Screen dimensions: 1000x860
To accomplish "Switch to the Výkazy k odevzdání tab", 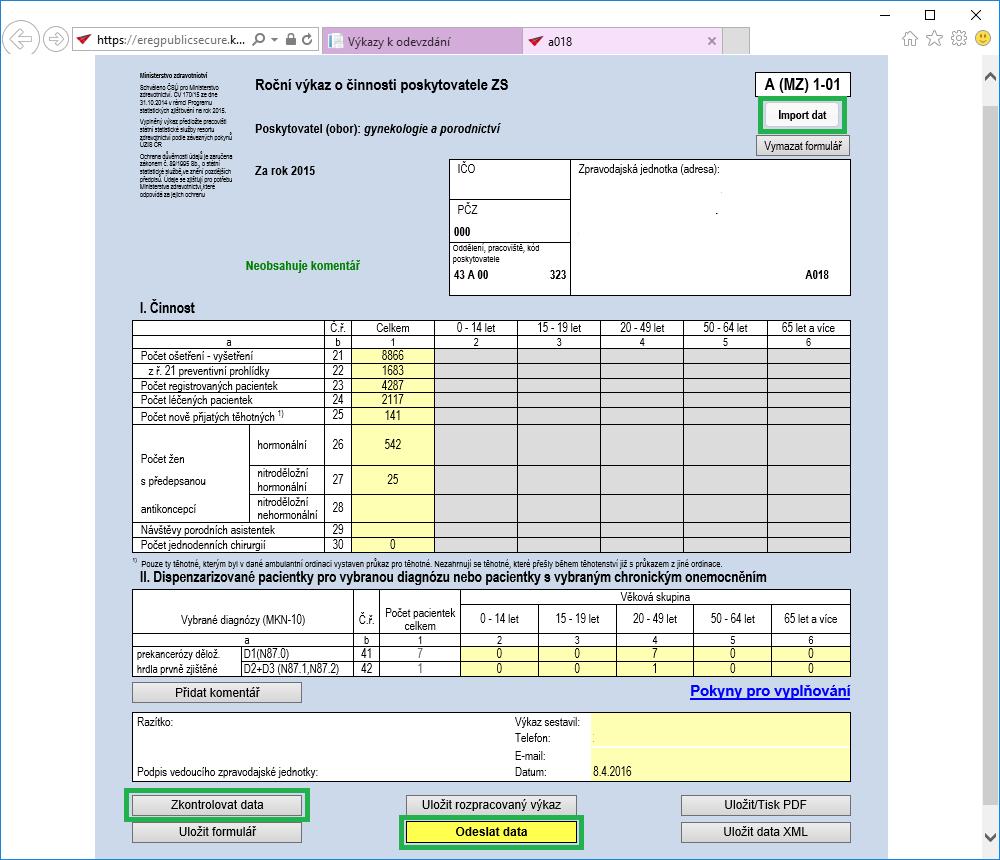I will pyautogui.click(x=422, y=41).
